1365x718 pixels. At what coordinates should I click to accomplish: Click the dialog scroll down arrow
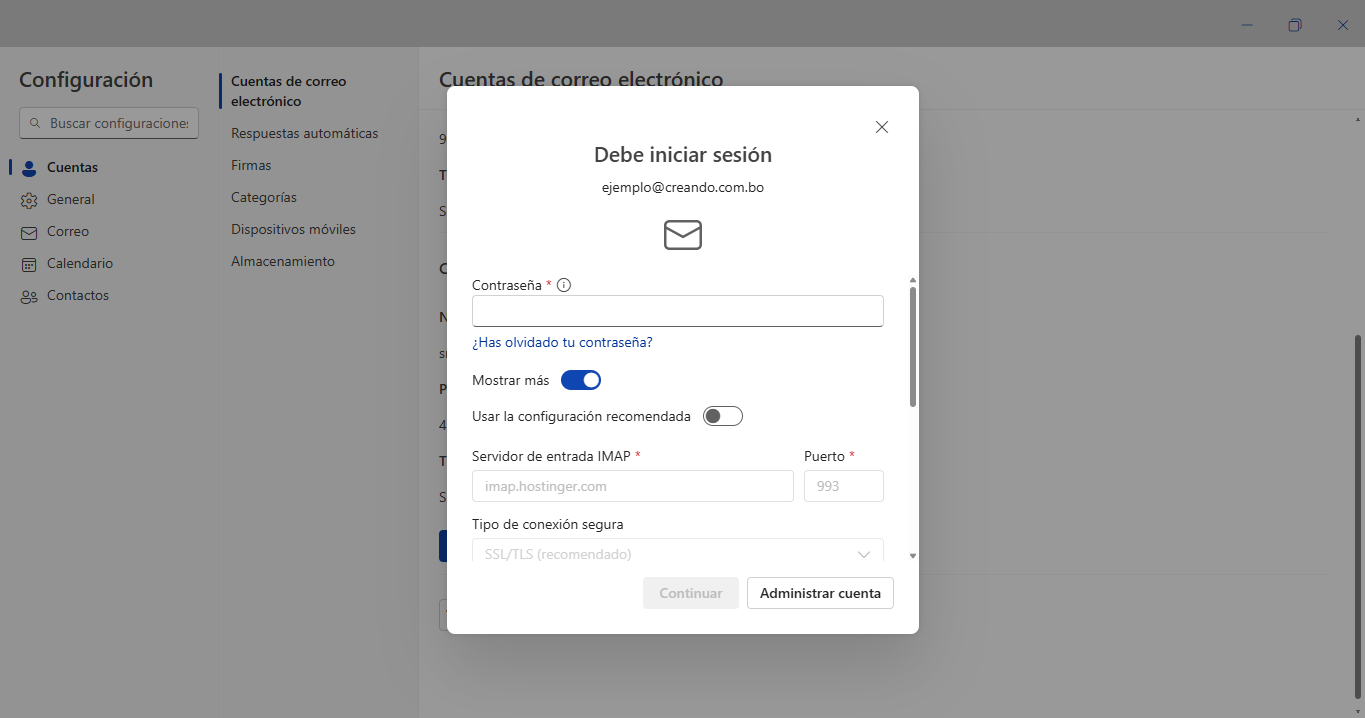click(913, 556)
